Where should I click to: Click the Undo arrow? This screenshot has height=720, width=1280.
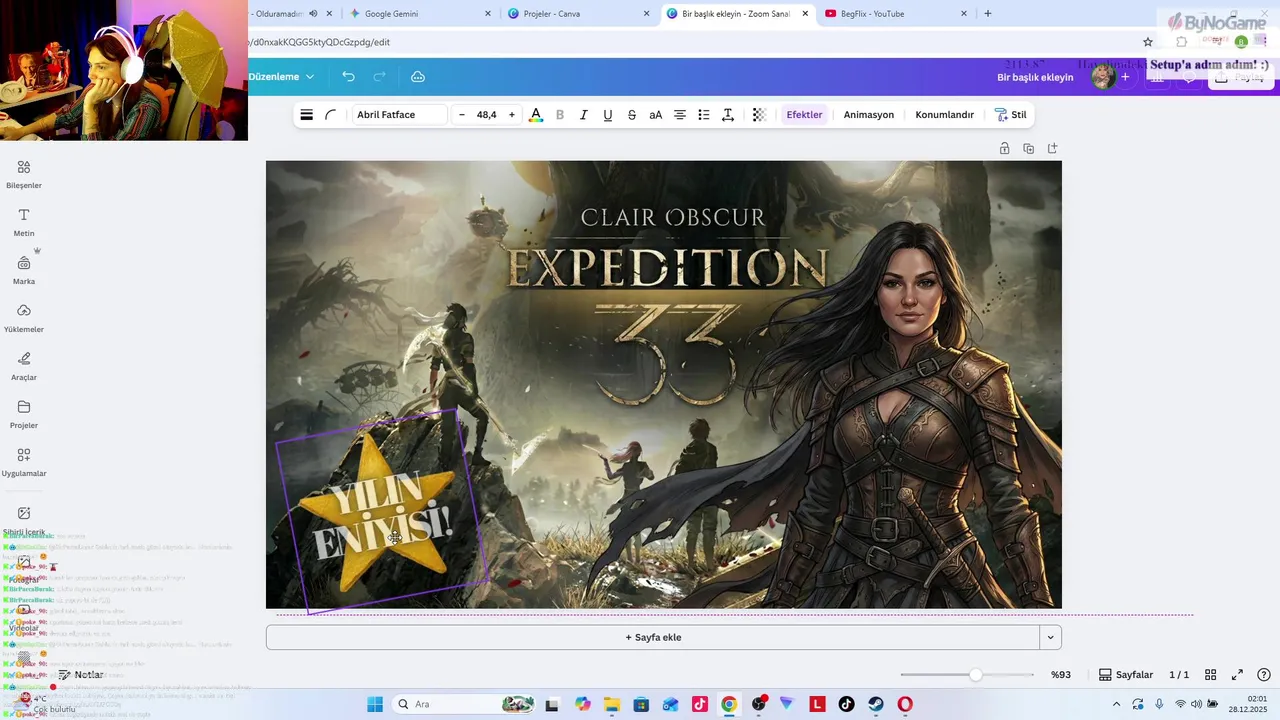pyautogui.click(x=348, y=77)
